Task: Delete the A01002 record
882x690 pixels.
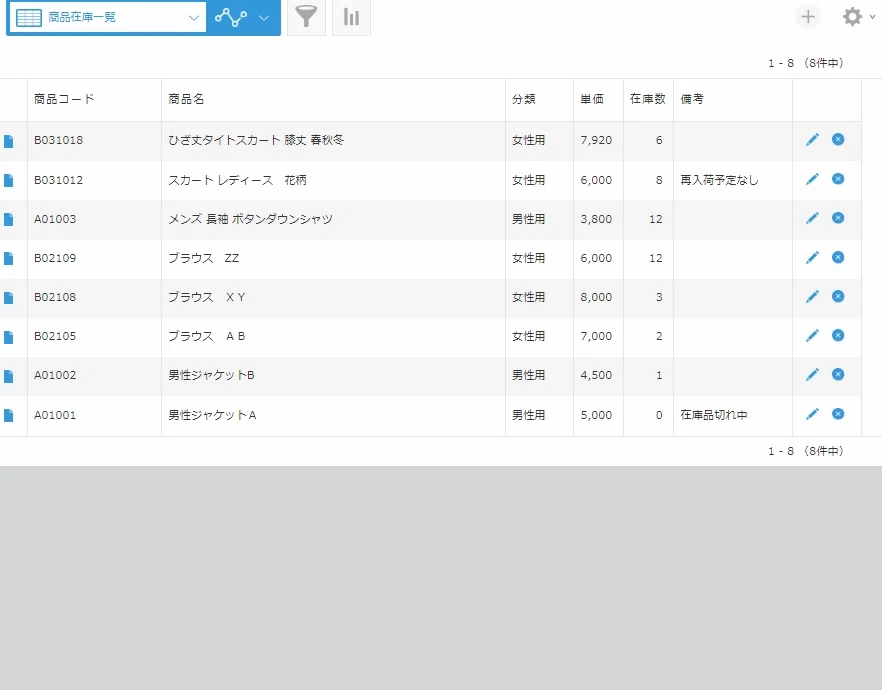Action: pos(838,375)
